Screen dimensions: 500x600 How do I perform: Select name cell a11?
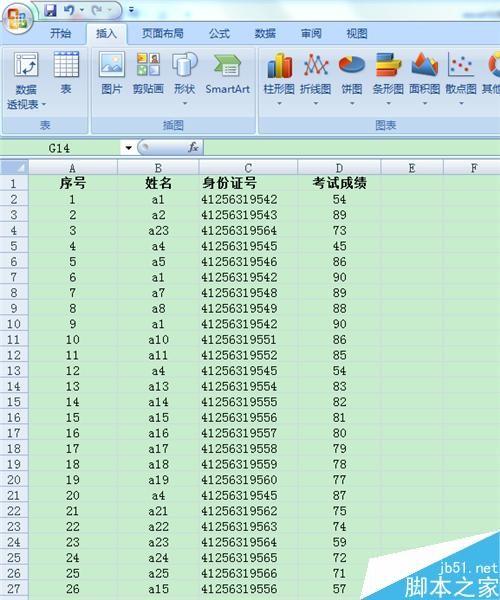(158, 355)
